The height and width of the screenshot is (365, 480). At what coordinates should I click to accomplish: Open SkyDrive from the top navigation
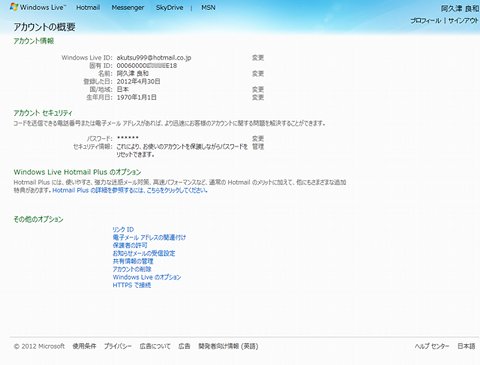coord(169,7)
